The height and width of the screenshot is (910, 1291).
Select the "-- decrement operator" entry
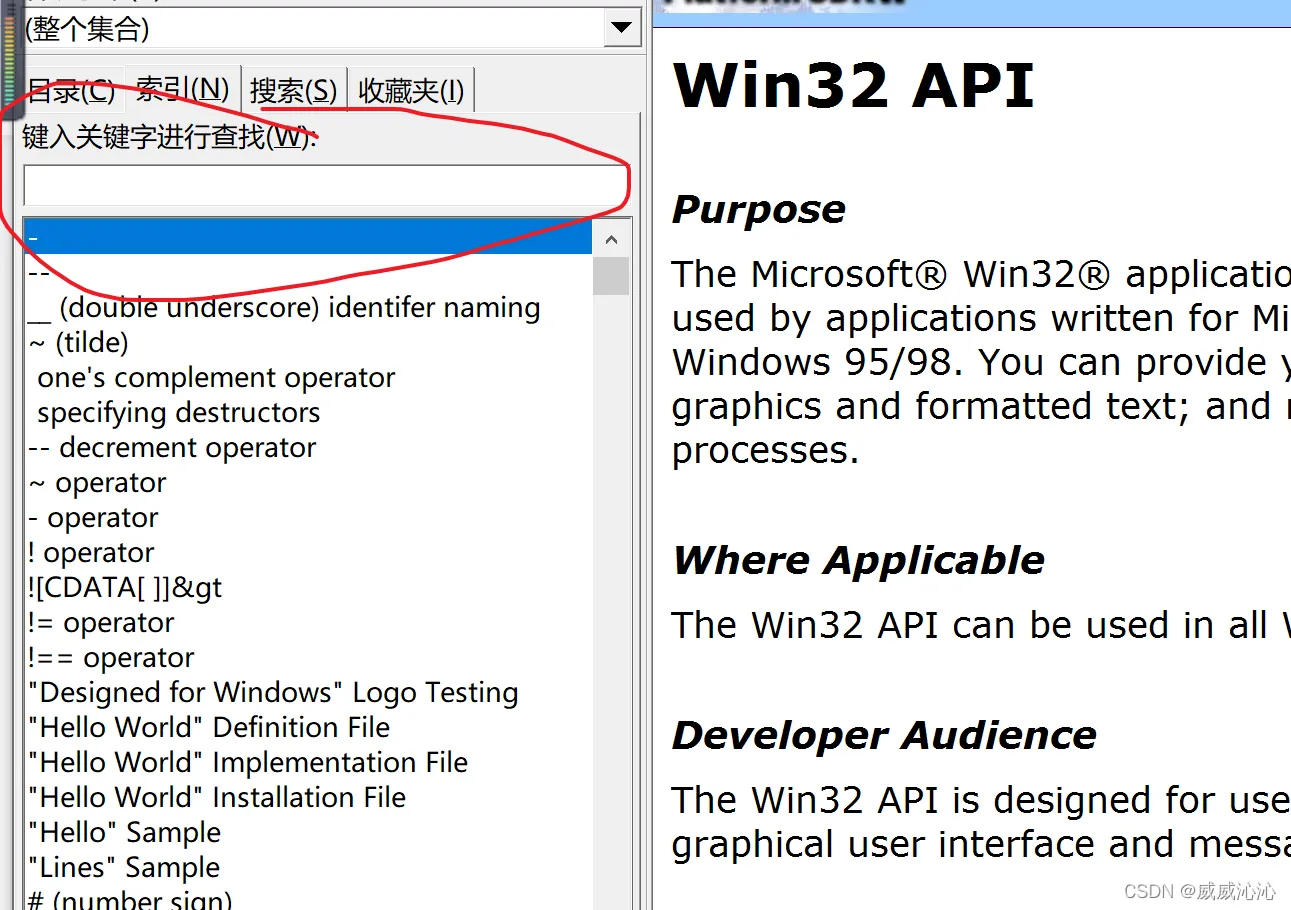(x=172, y=448)
